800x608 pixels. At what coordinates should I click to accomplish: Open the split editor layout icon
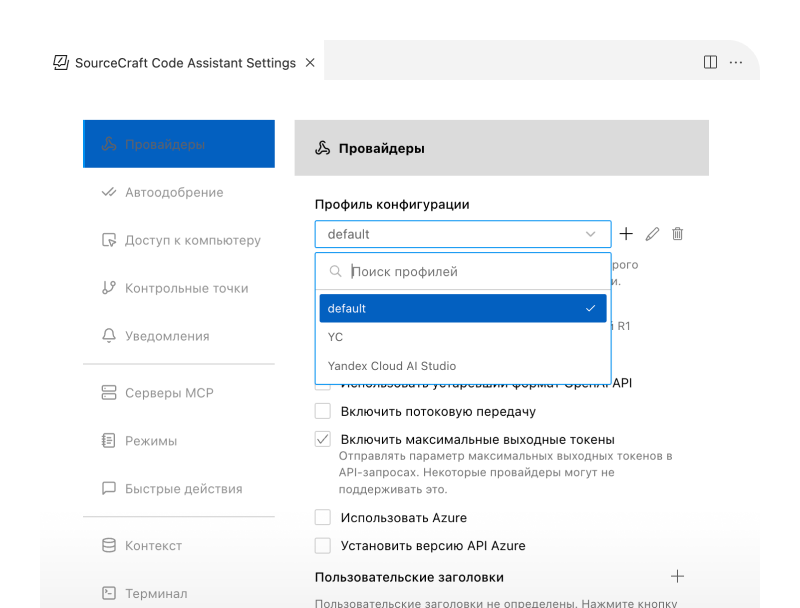(x=710, y=62)
